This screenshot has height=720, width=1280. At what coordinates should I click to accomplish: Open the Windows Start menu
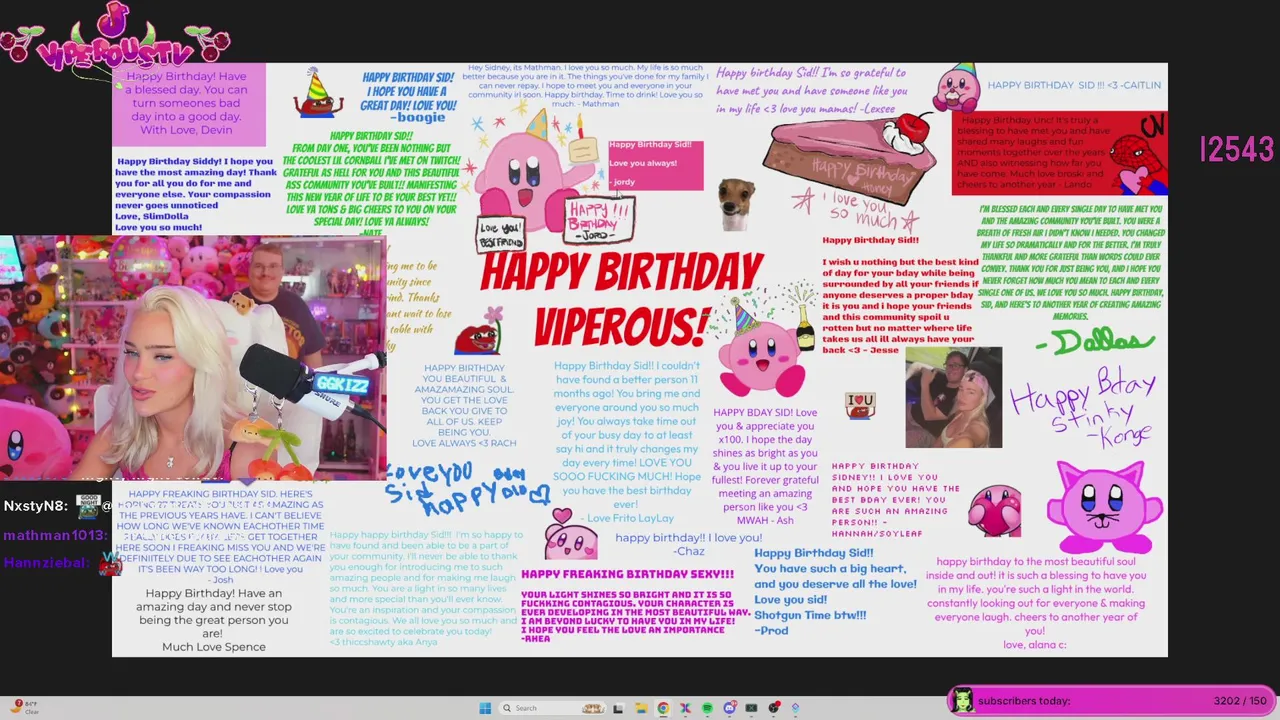(485, 708)
